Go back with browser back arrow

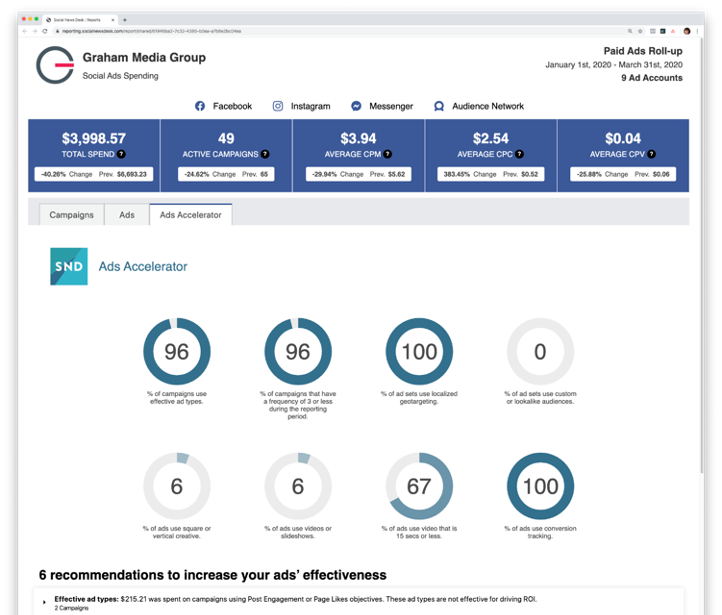[25, 31]
